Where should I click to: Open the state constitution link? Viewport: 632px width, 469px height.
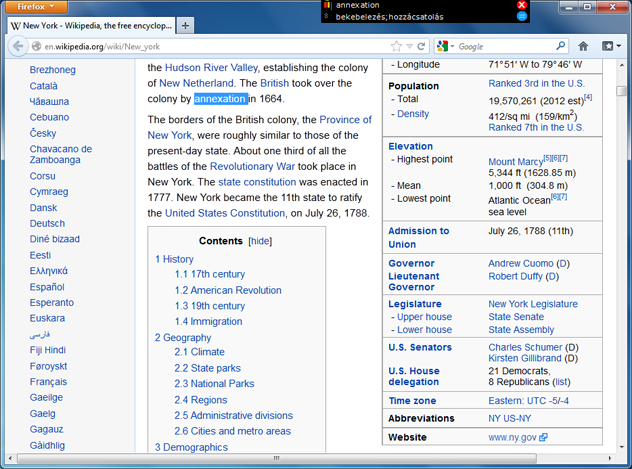(257, 182)
